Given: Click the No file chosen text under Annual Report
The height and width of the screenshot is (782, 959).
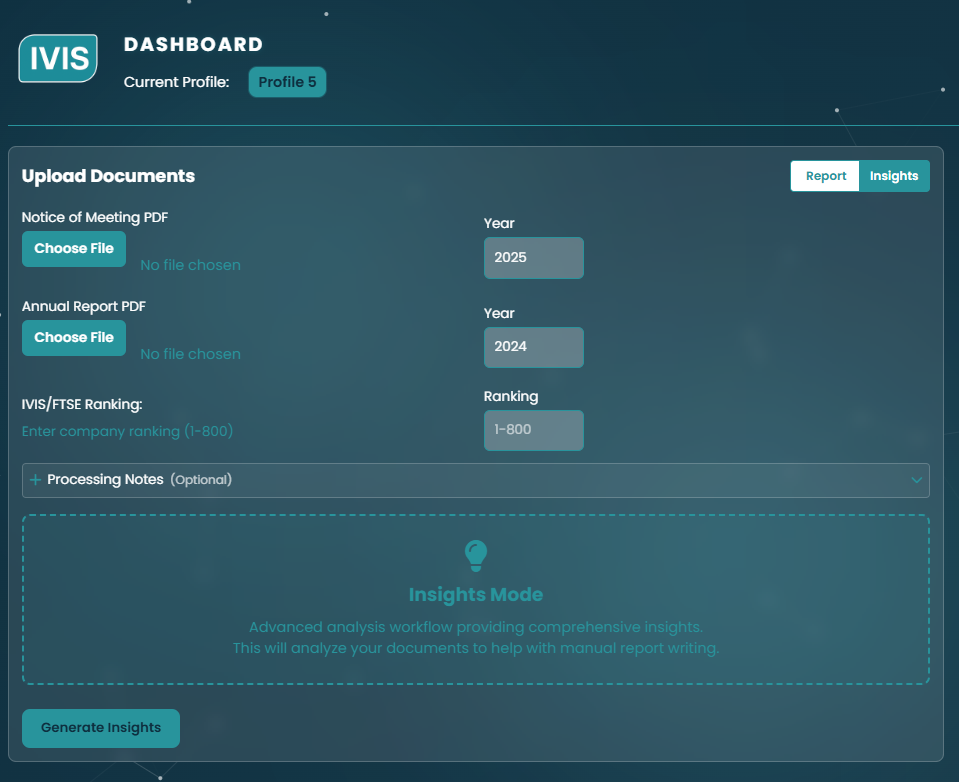Looking at the screenshot, I should [x=190, y=353].
